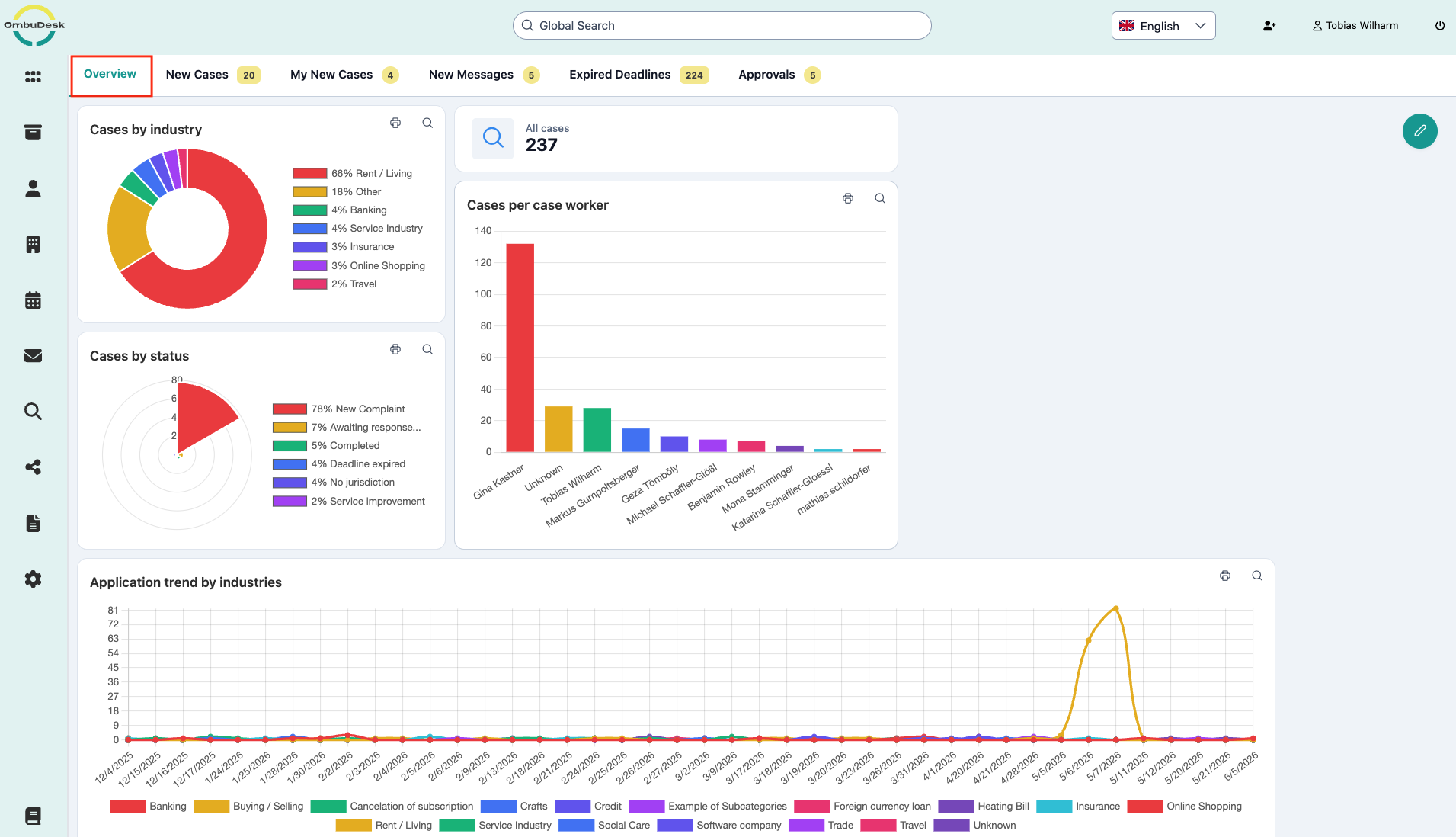Open the document sidebar icon
Image resolution: width=1456 pixels, height=837 pixels.
pyautogui.click(x=33, y=523)
